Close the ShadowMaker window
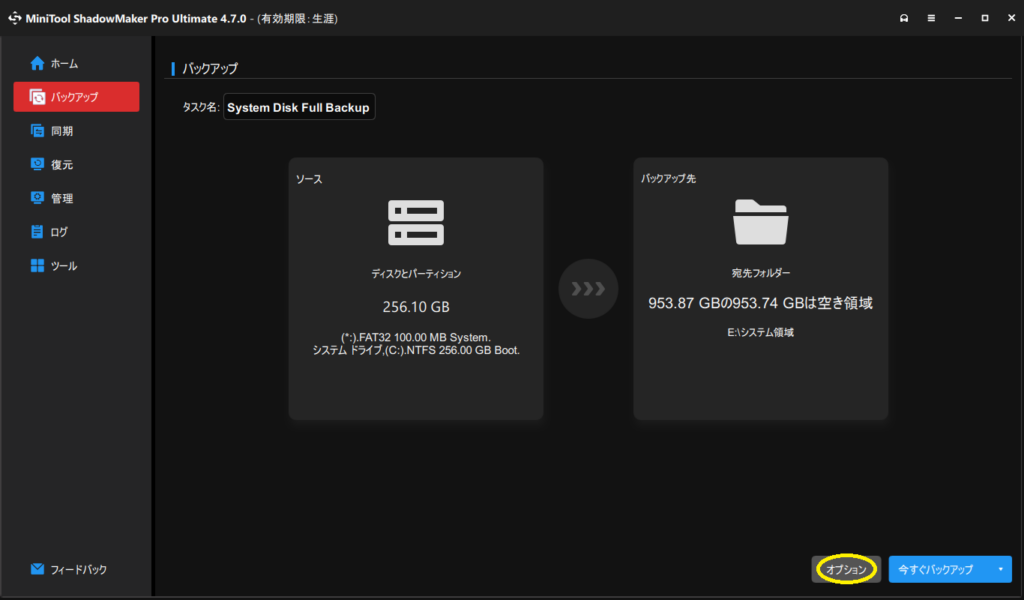This screenshot has height=600, width=1024. [x=1011, y=18]
